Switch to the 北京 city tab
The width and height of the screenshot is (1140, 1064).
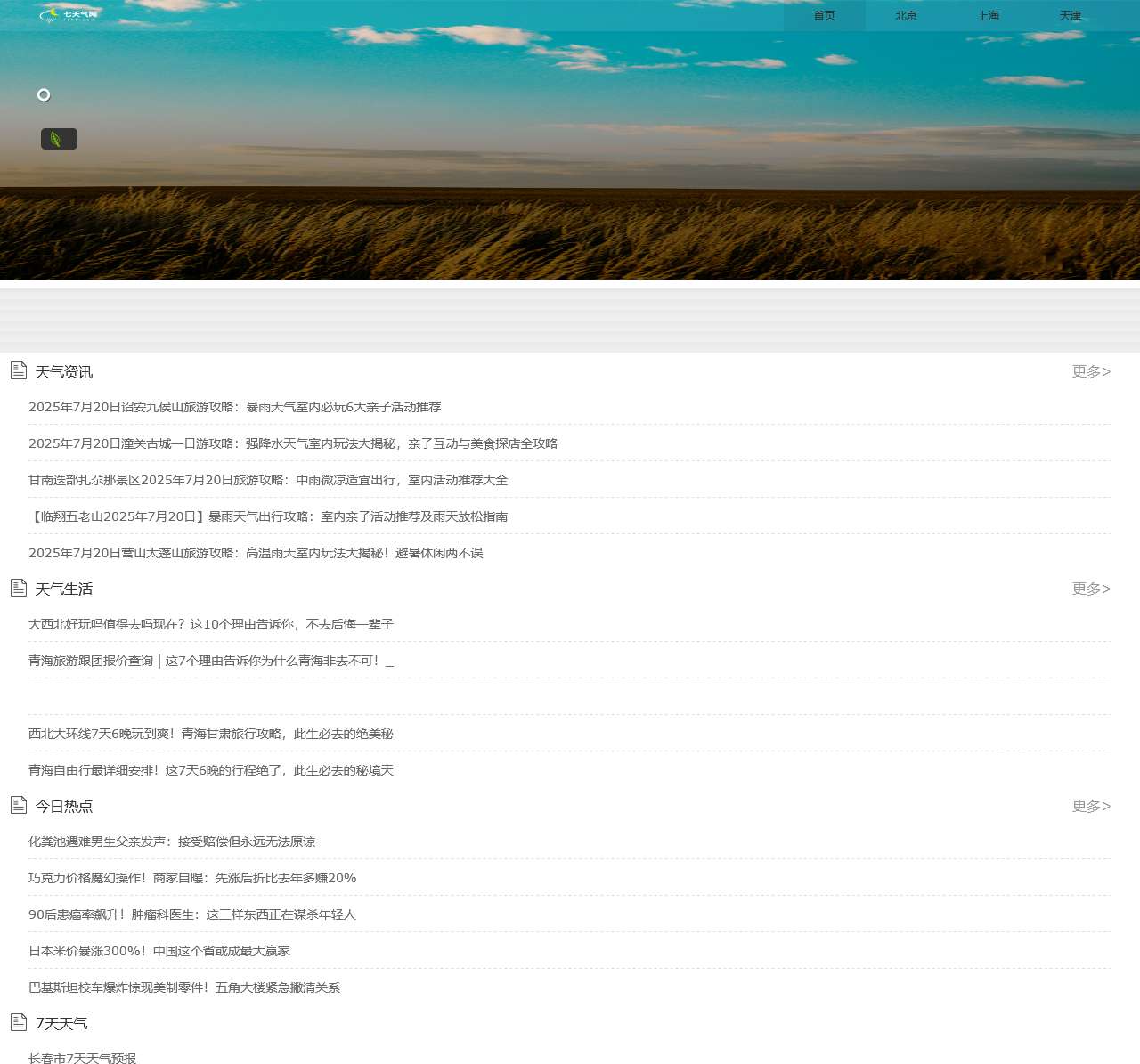pos(906,16)
